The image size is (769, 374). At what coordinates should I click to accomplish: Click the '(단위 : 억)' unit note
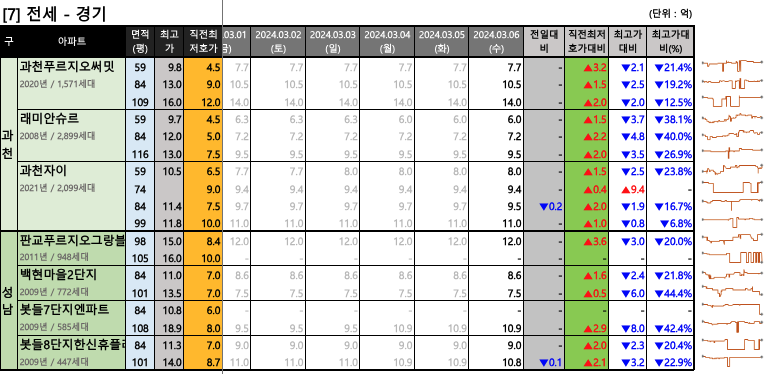coord(670,14)
